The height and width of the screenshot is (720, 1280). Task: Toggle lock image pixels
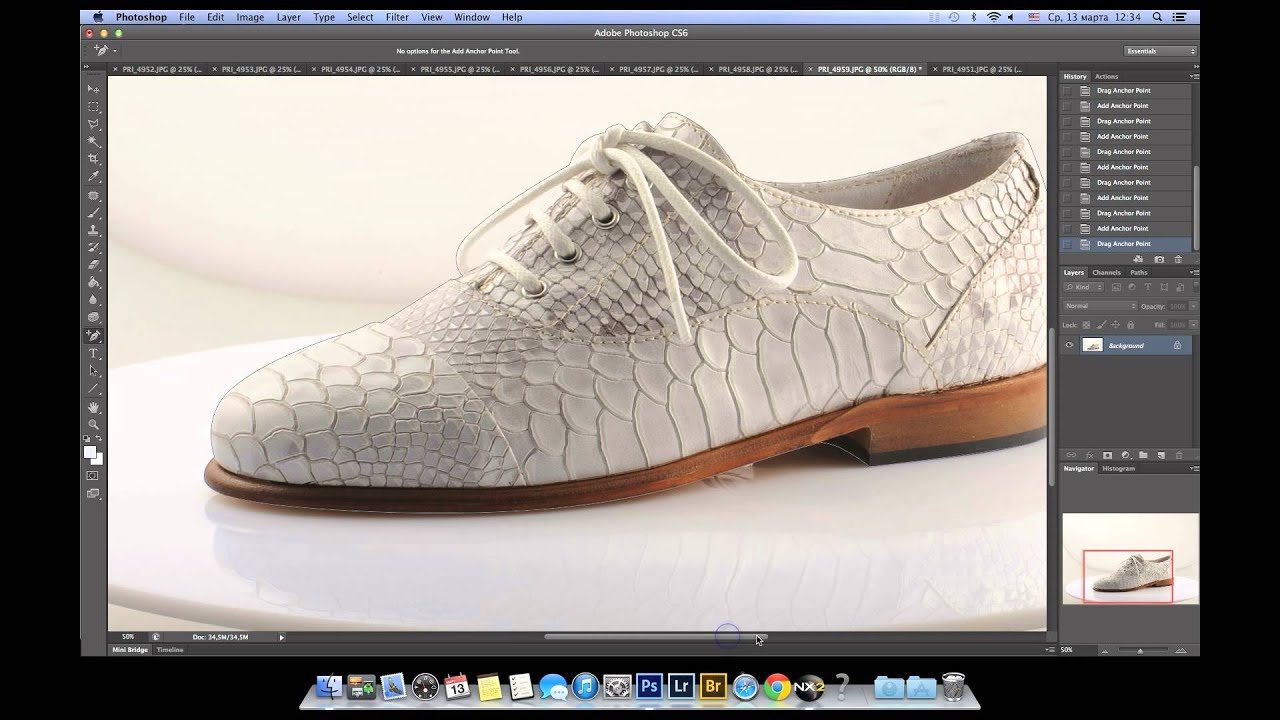1101,325
